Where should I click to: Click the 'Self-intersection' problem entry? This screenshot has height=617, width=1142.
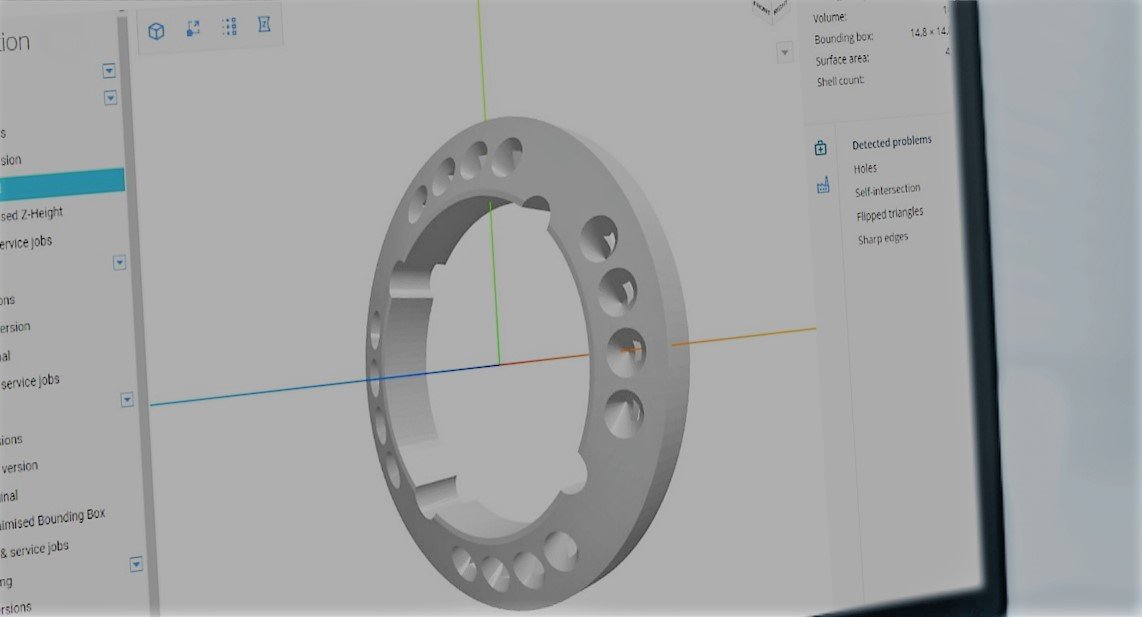click(x=887, y=190)
